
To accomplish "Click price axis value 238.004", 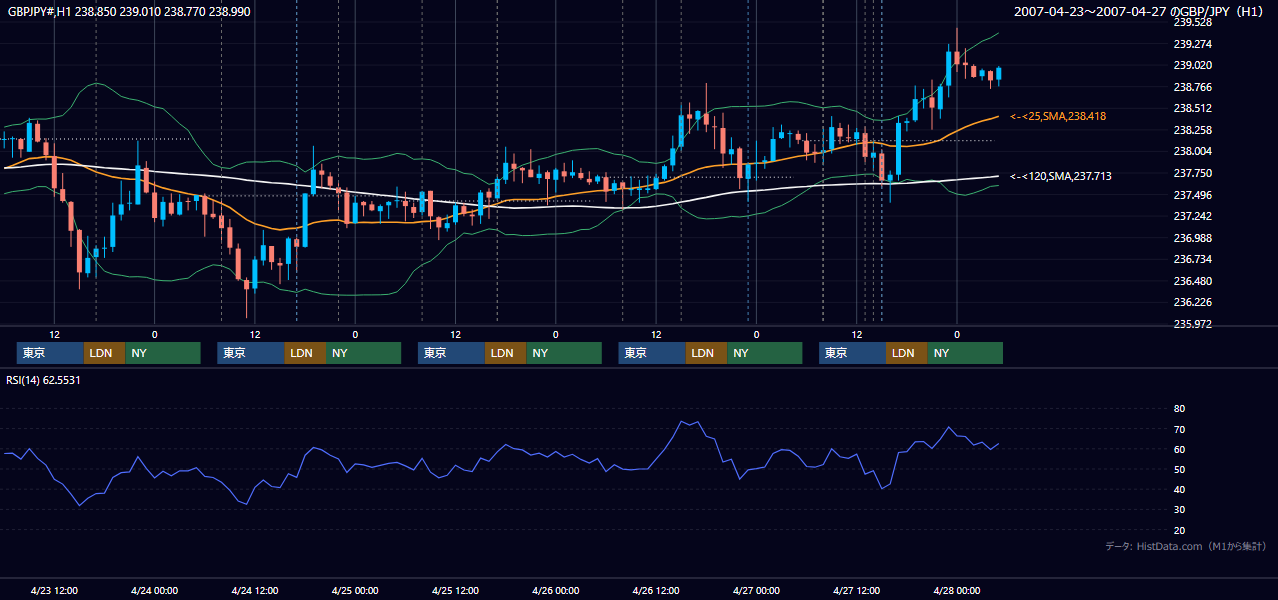I will [x=1193, y=151].
